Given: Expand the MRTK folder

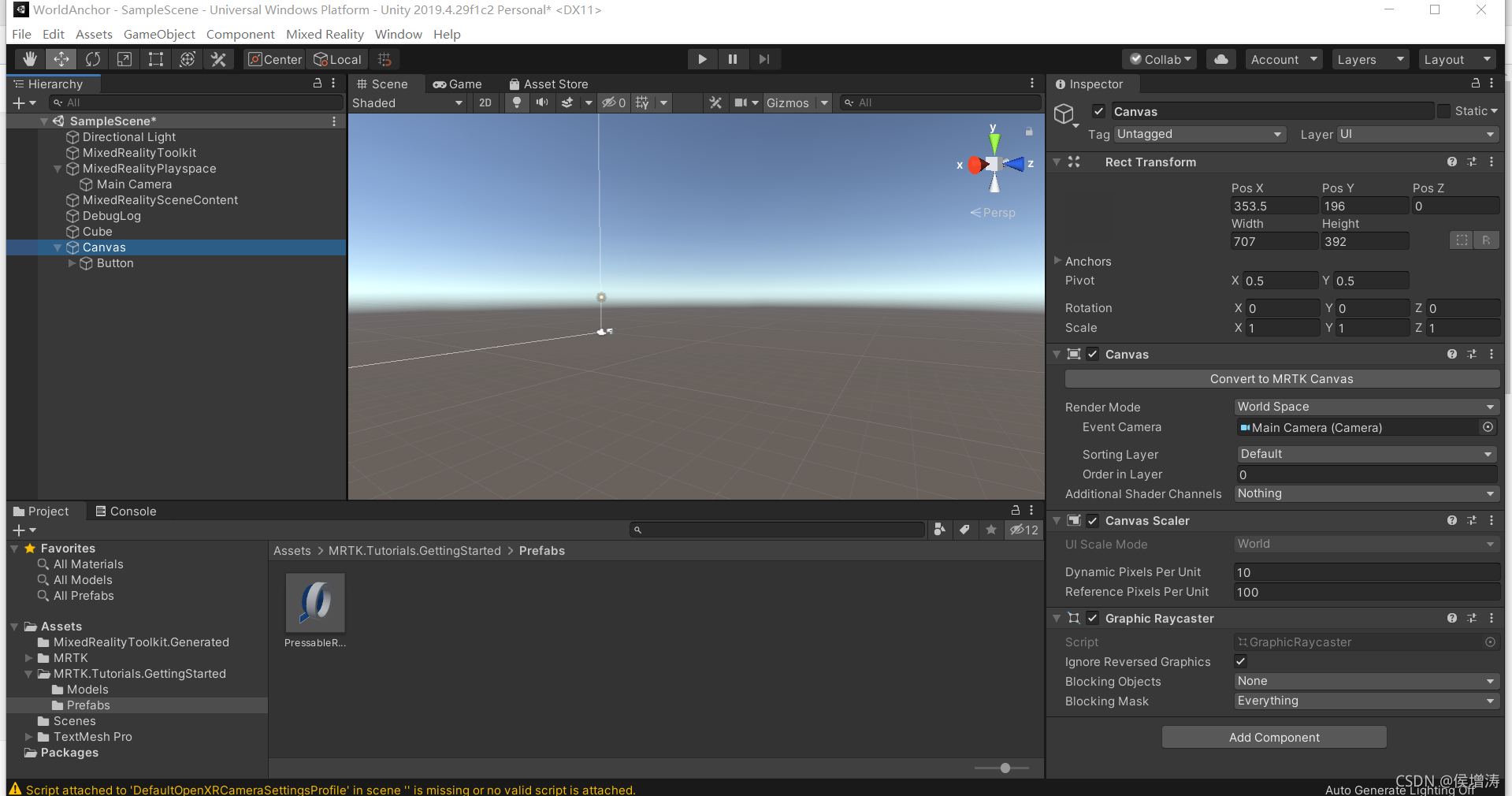Looking at the screenshot, I should tap(29, 658).
